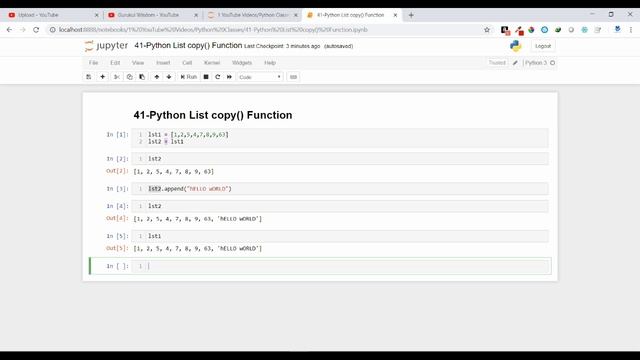Click the In [1]: prompt label
Screen dimensions: 640x360
pyautogui.click(x=118, y=134)
